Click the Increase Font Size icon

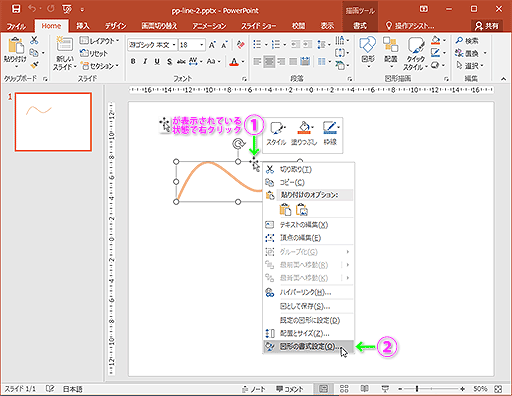[212, 45]
